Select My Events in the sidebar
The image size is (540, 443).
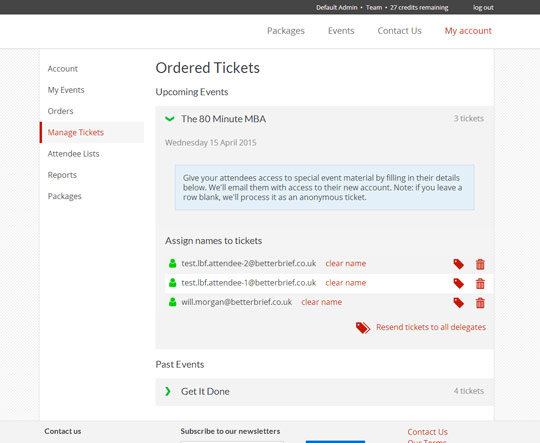pos(66,90)
